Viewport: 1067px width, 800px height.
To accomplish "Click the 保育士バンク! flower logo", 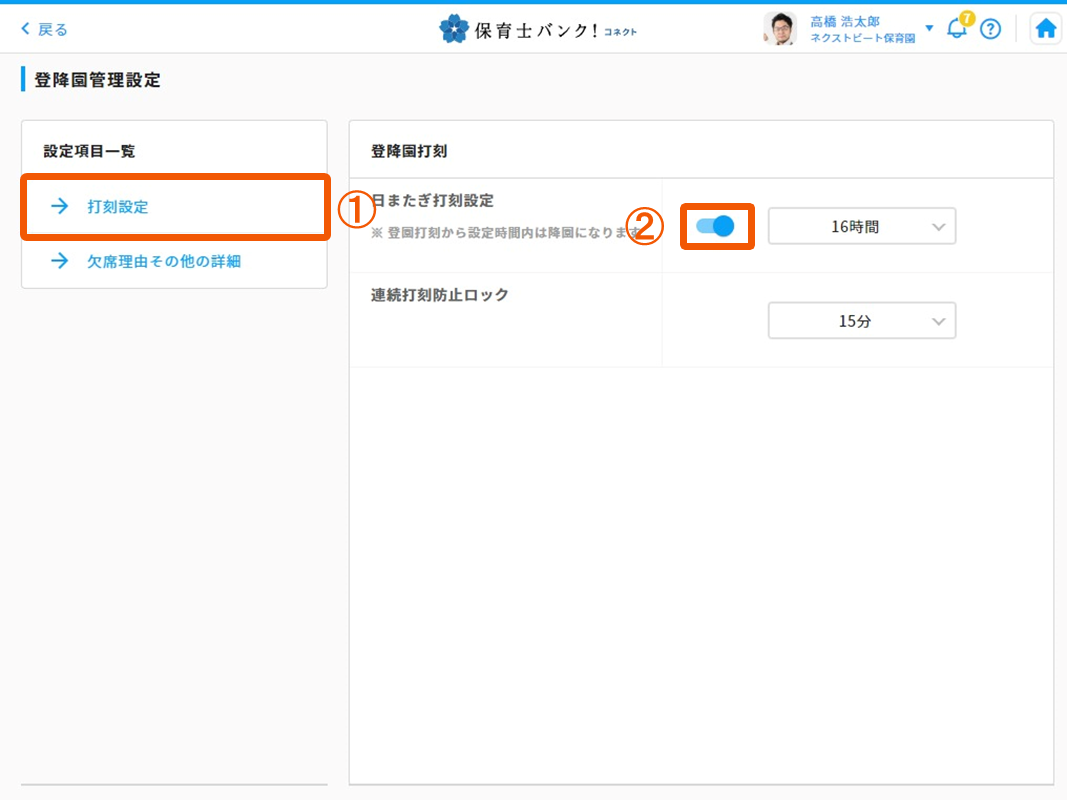I will pyautogui.click(x=453, y=29).
